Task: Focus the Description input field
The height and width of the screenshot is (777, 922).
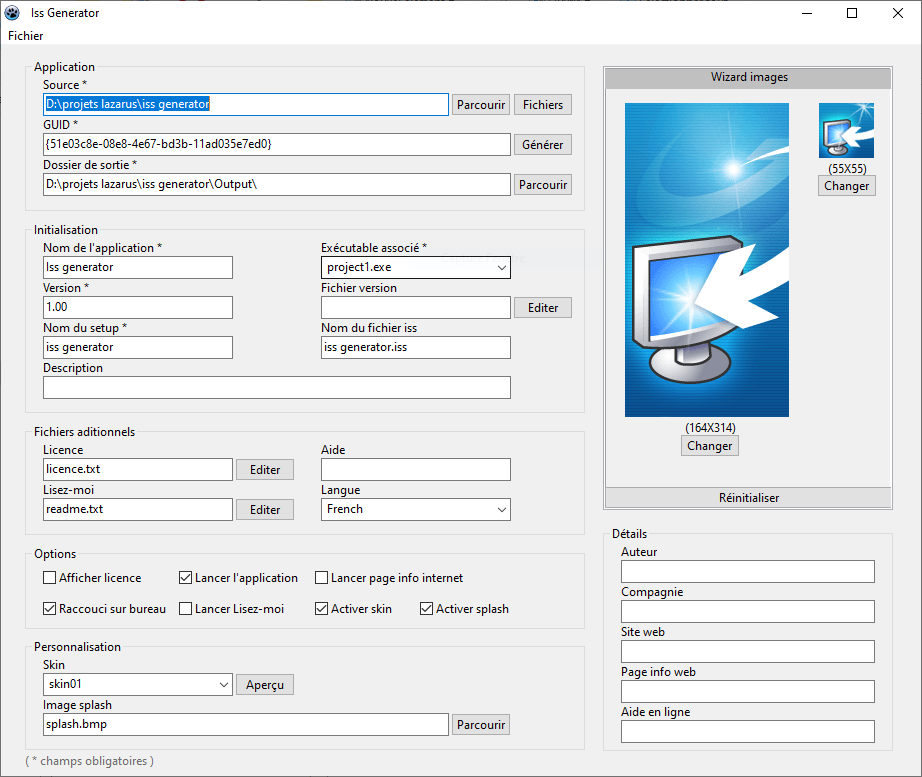Action: tap(277, 388)
